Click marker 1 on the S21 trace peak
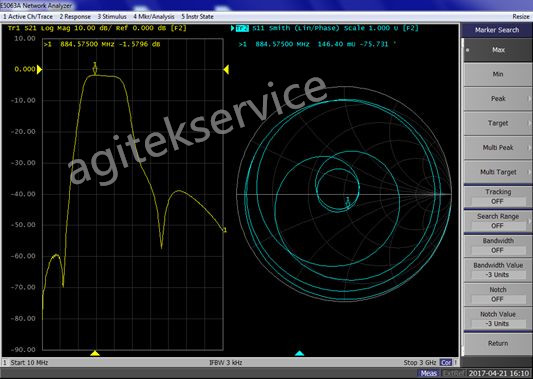Image resolution: width=533 pixels, height=379 pixels. pyautogui.click(x=95, y=68)
